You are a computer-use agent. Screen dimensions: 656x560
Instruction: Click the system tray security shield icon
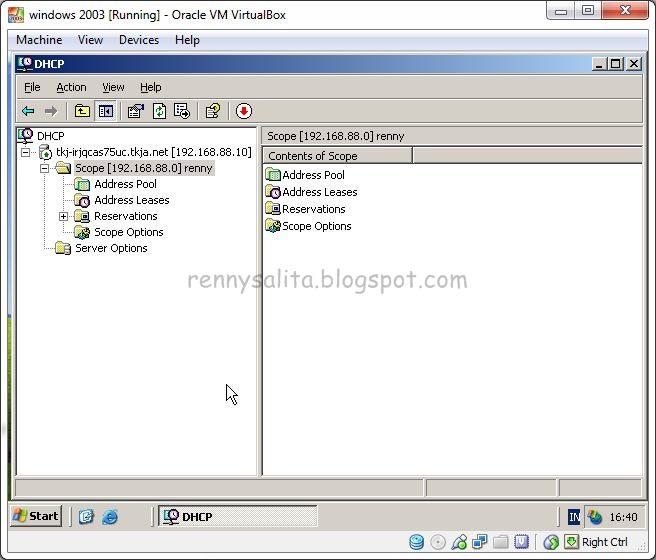(594, 517)
